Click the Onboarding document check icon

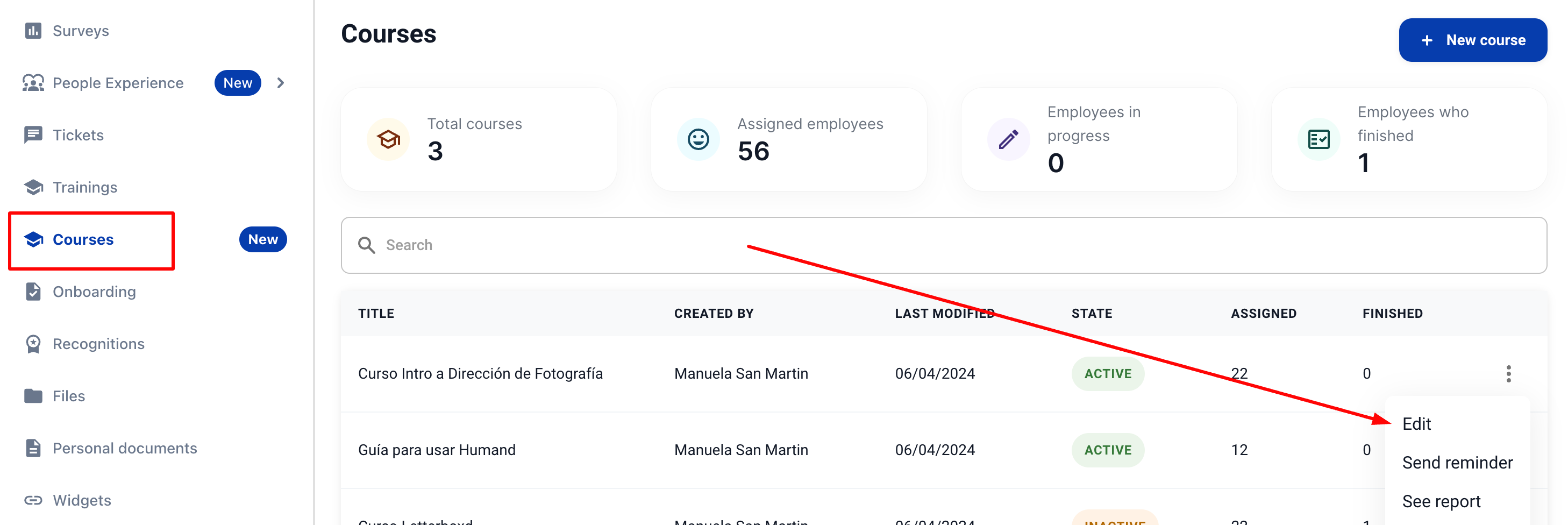pyautogui.click(x=33, y=292)
